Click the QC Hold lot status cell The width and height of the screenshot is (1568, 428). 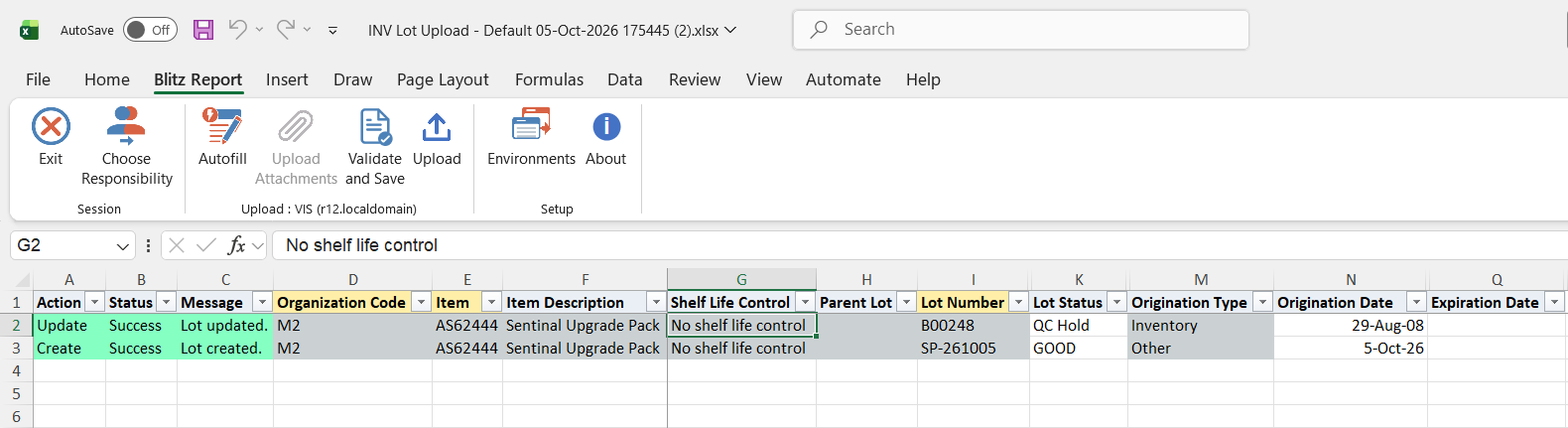point(1079,326)
